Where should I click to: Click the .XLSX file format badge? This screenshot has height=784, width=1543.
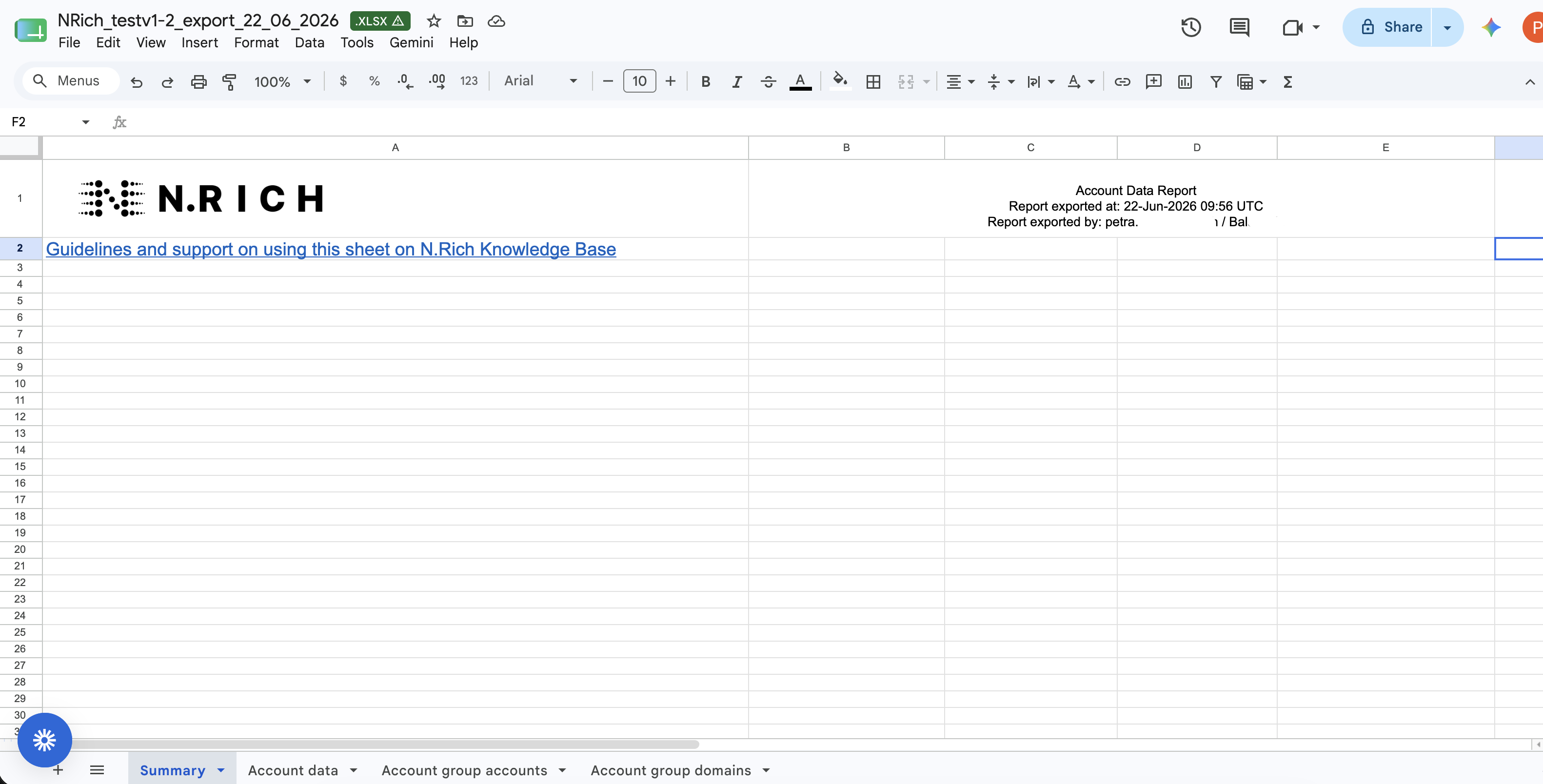point(380,21)
